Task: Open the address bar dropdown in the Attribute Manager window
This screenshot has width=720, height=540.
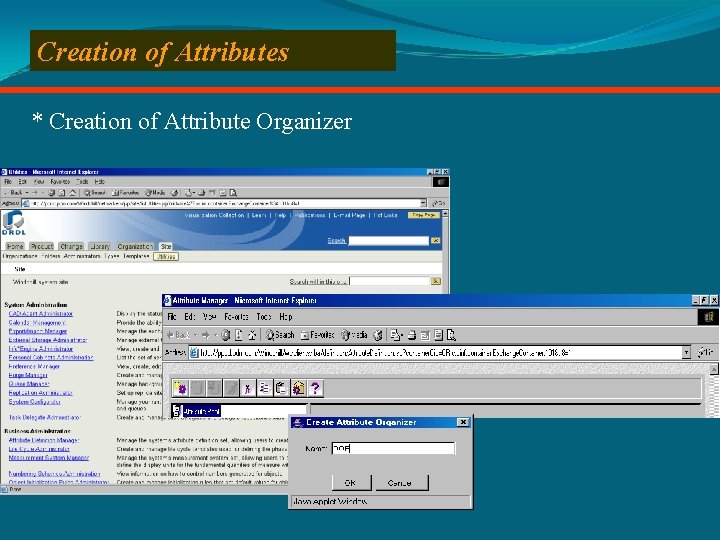Action: point(686,353)
